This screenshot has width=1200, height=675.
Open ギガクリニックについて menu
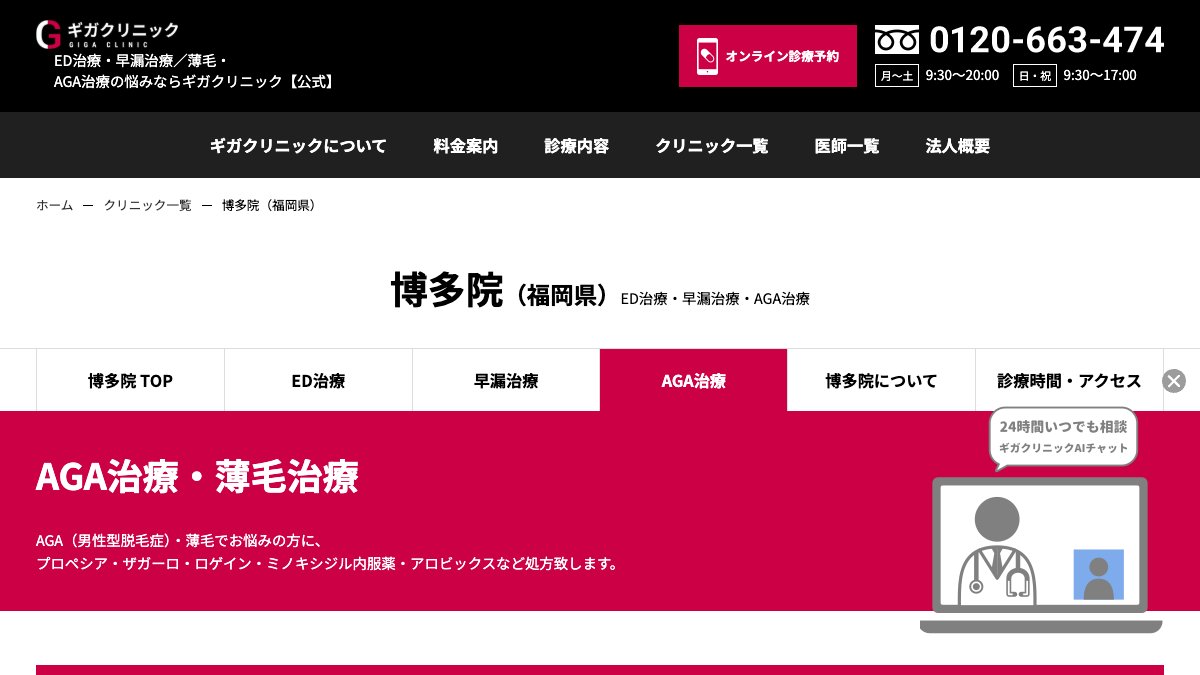point(298,145)
